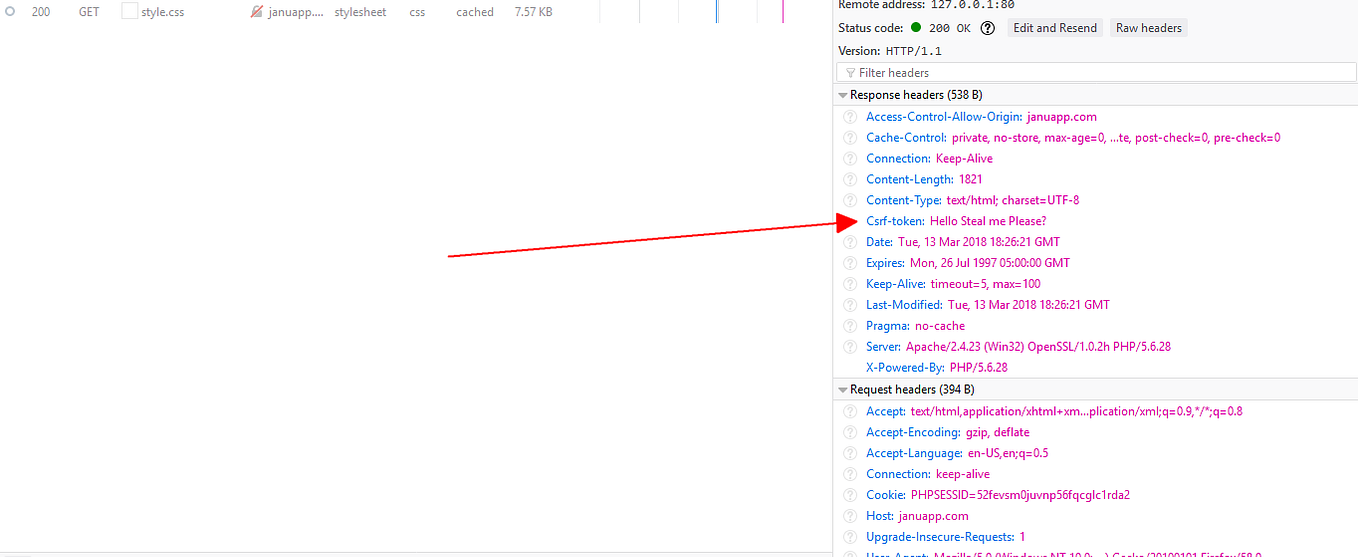Click the filter funnel icon in headers filter
1358x557 pixels.
(850, 73)
